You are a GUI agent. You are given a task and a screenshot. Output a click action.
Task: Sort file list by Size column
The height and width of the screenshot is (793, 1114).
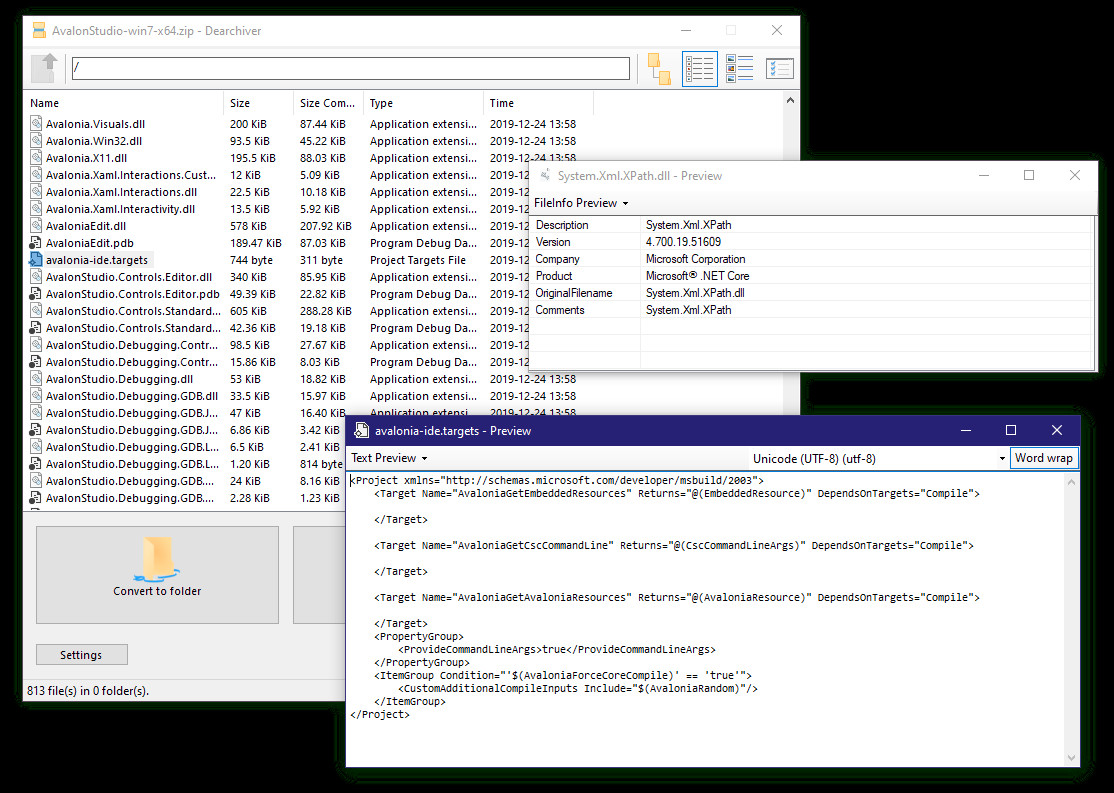click(259, 103)
